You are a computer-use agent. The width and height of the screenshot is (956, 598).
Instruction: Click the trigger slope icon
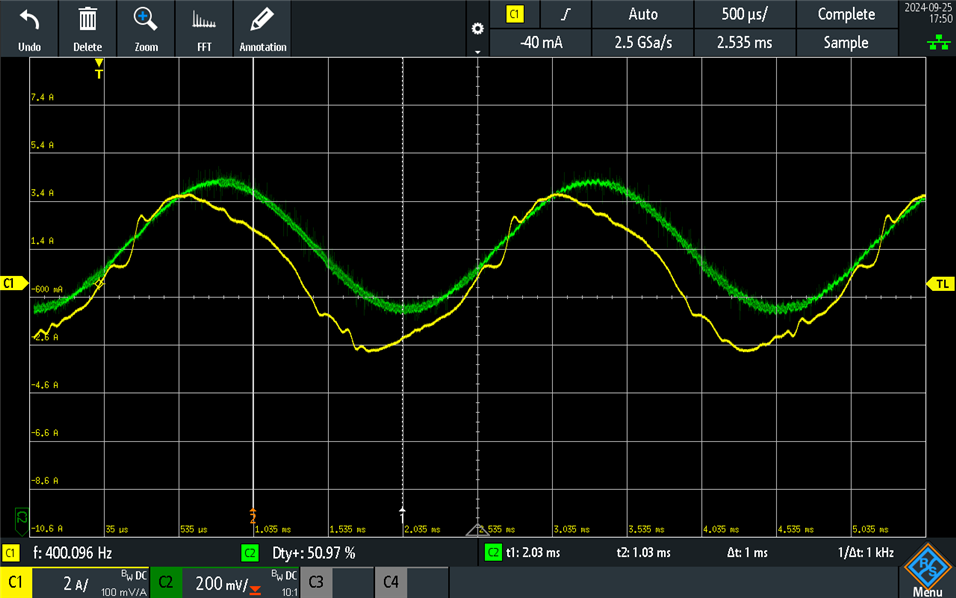[x=566, y=14]
